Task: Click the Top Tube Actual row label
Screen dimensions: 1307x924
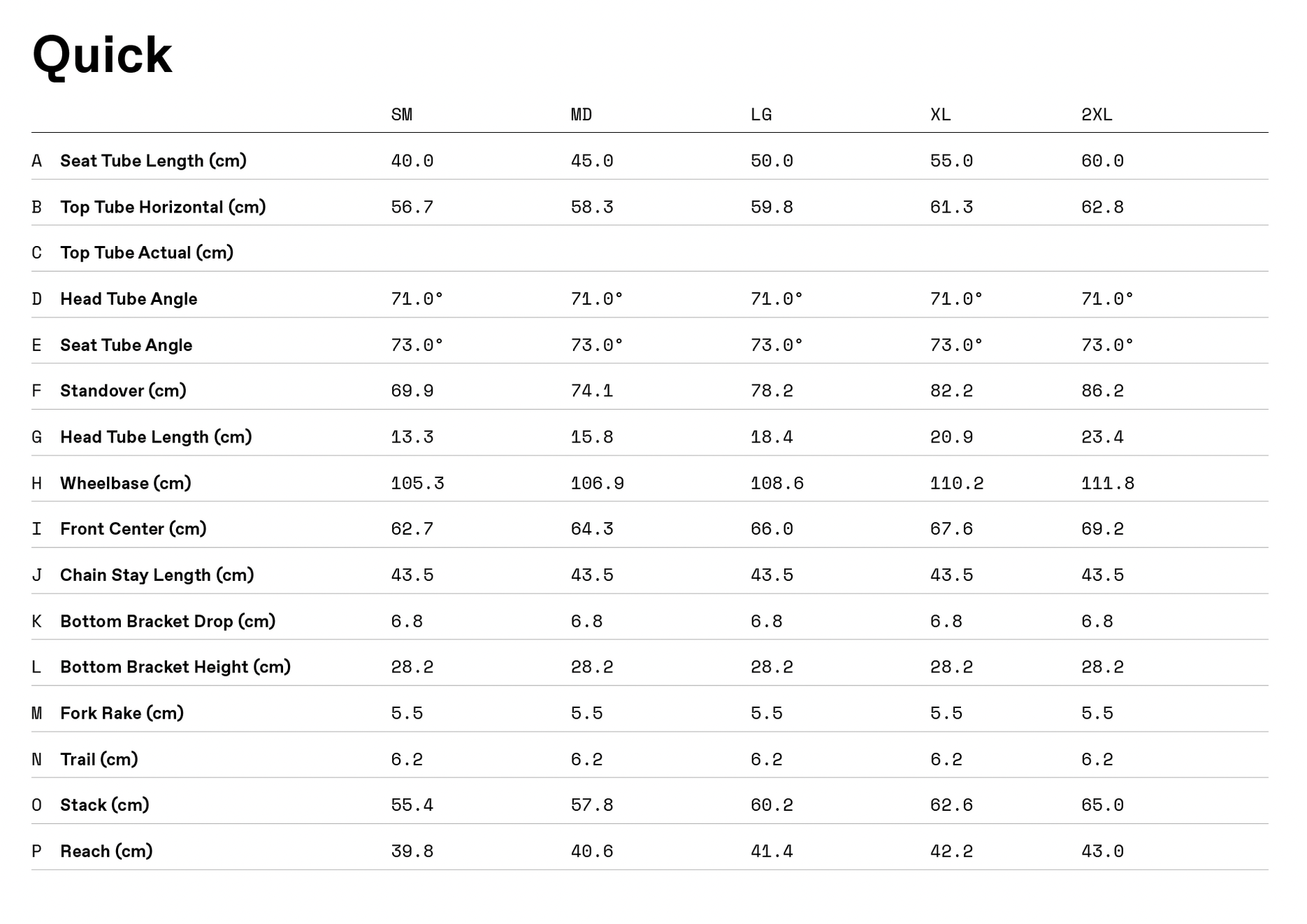Action: [147, 252]
